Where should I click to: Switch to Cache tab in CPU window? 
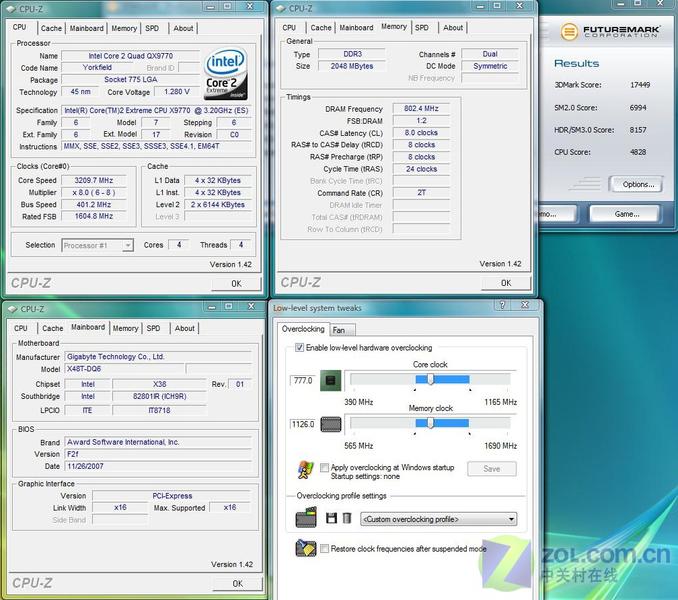pos(51,28)
